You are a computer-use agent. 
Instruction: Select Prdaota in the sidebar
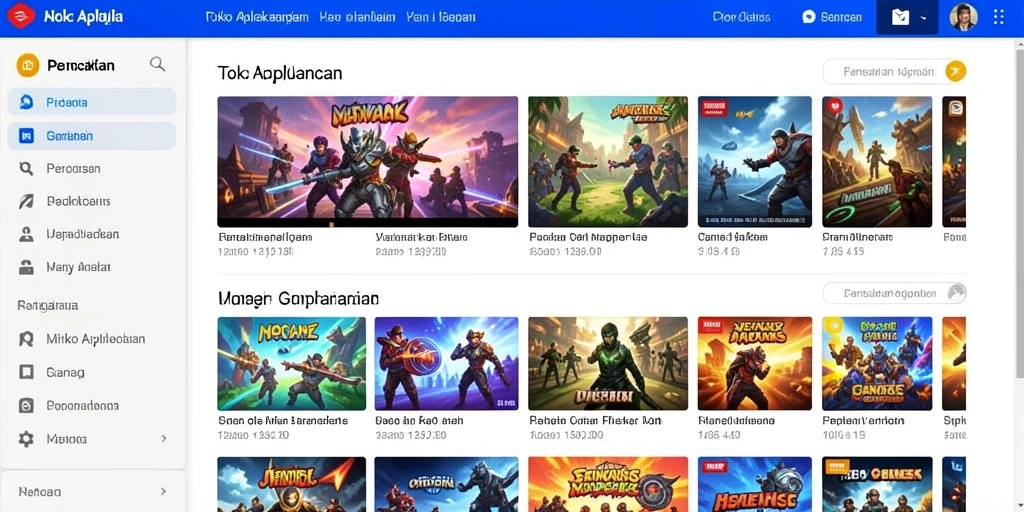[92, 102]
